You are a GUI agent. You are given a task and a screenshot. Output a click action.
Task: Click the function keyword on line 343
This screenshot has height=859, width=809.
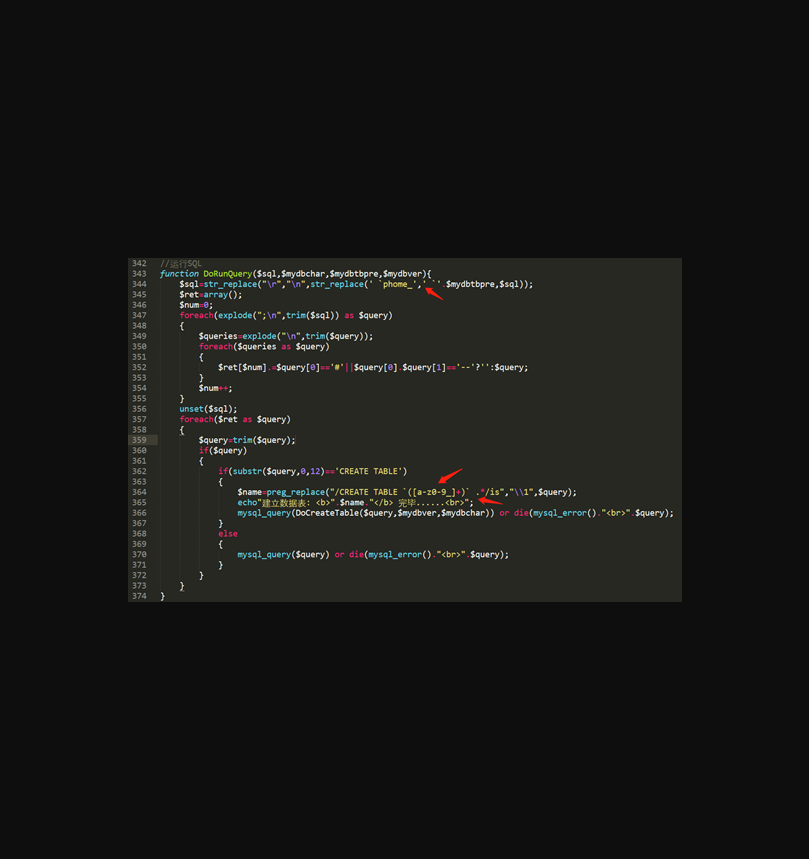(179, 274)
